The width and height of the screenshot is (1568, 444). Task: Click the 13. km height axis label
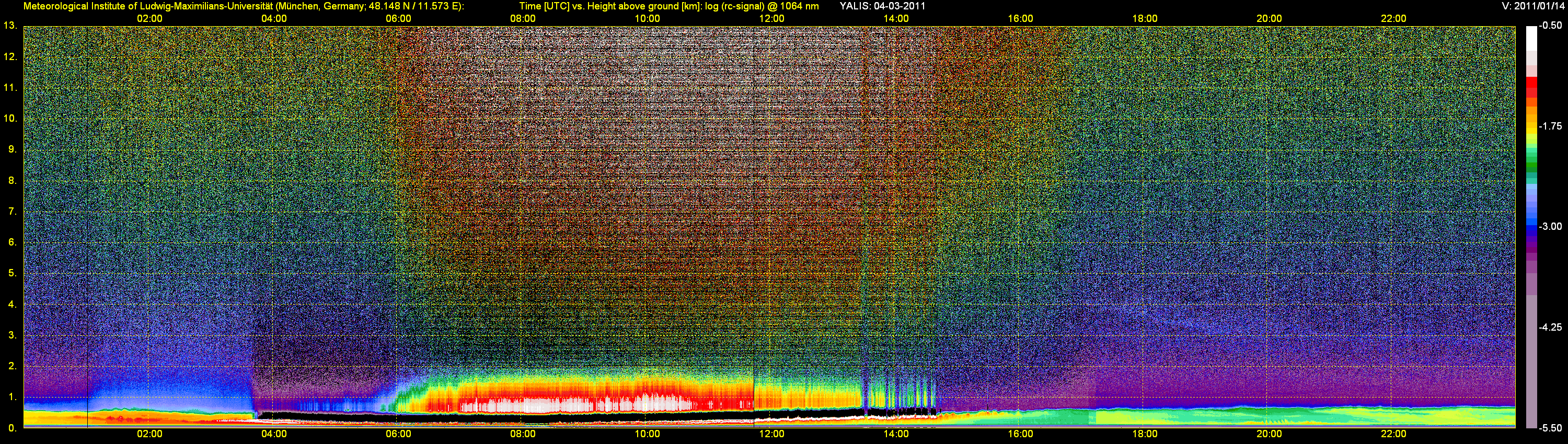click(x=10, y=26)
